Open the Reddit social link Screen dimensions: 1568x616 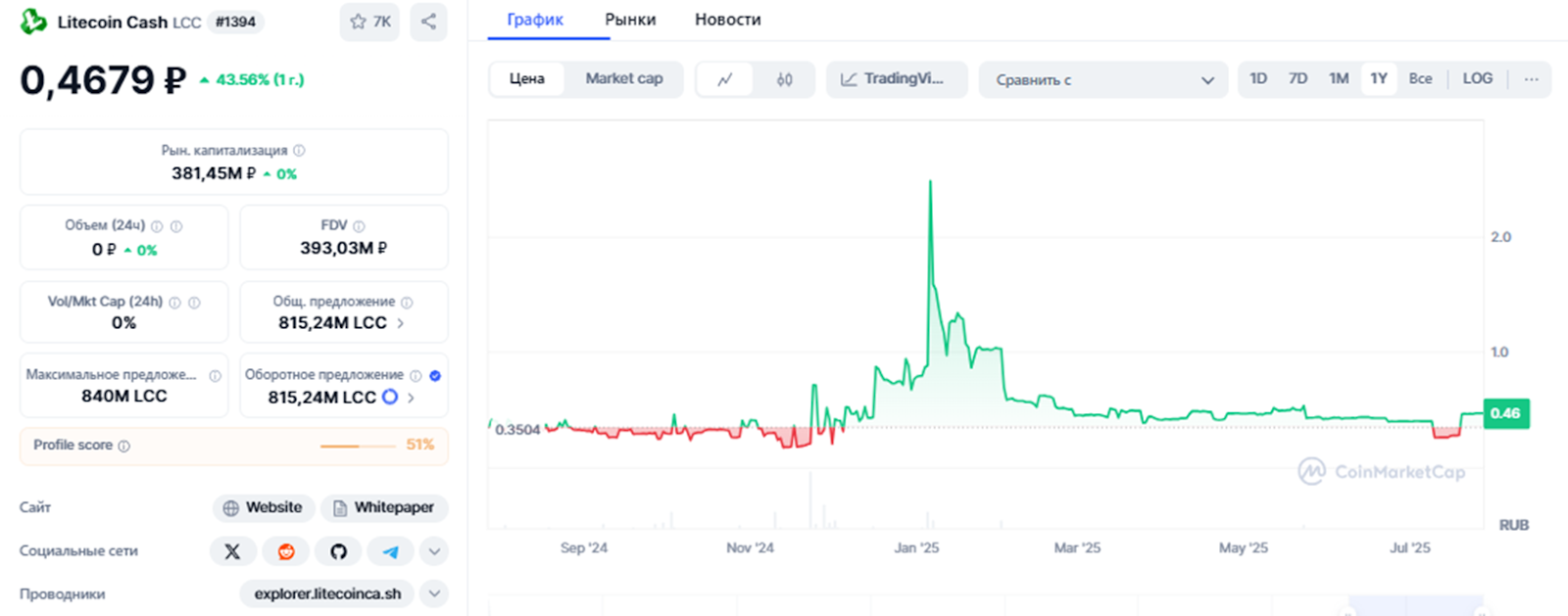(286, 551)
